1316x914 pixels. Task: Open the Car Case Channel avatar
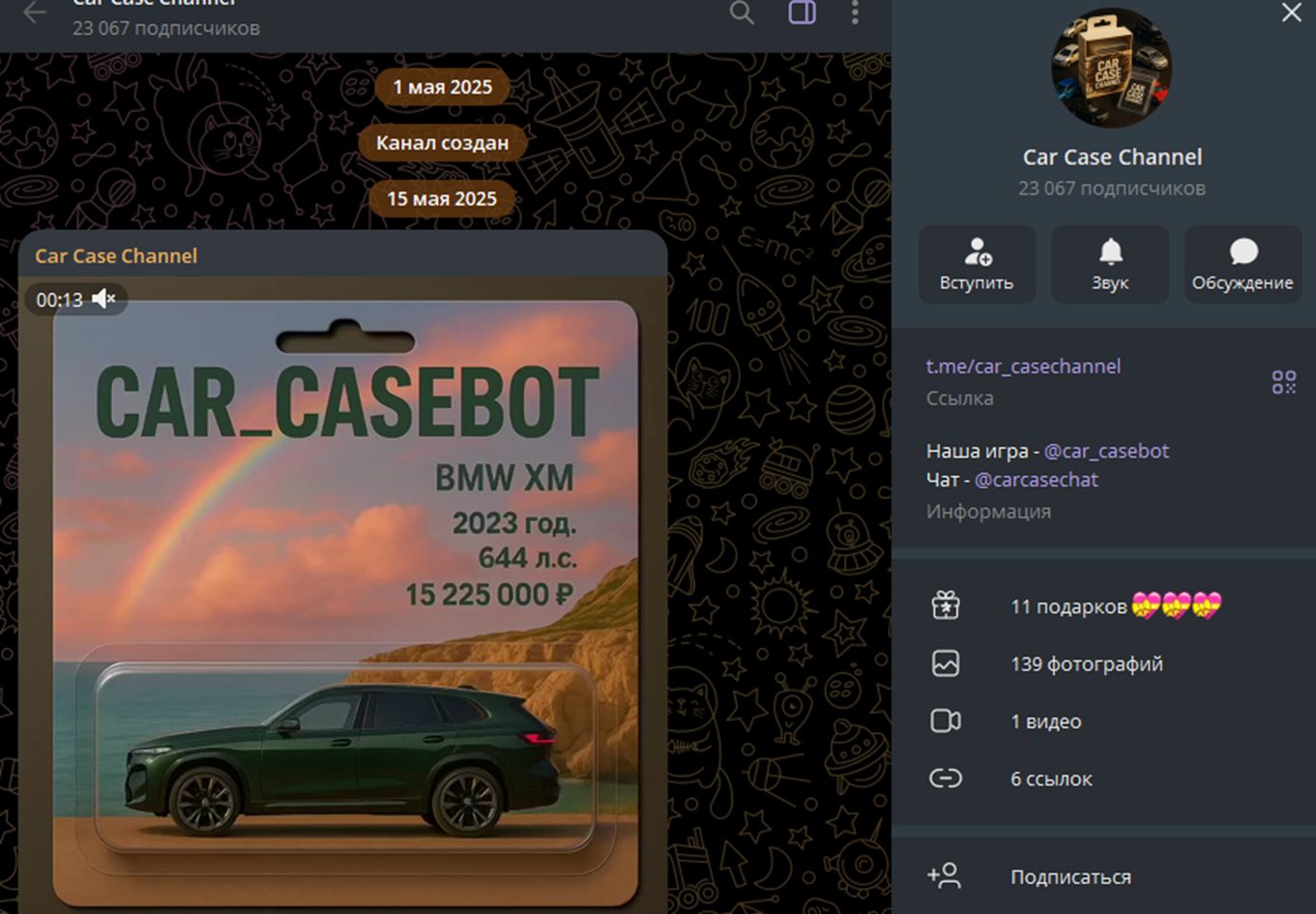(x=1111, y=68)
